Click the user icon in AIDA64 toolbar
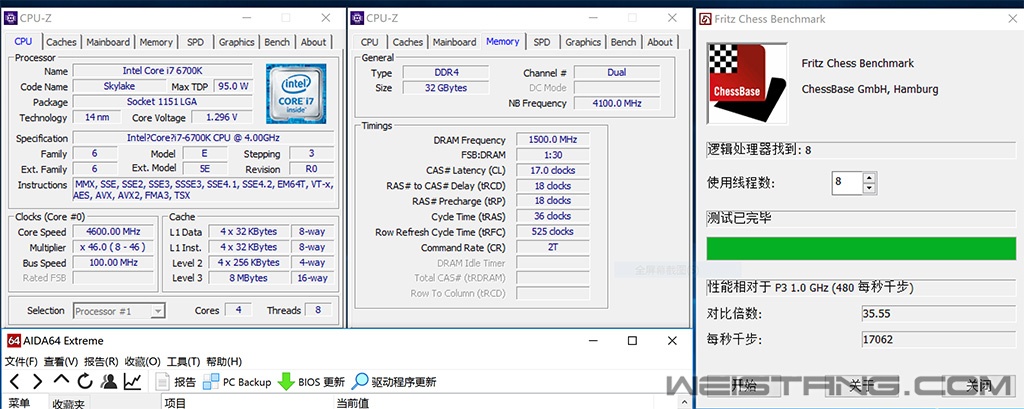Image resolution: width=1024 pixels, height=409 pixels. tap(108, 381)
